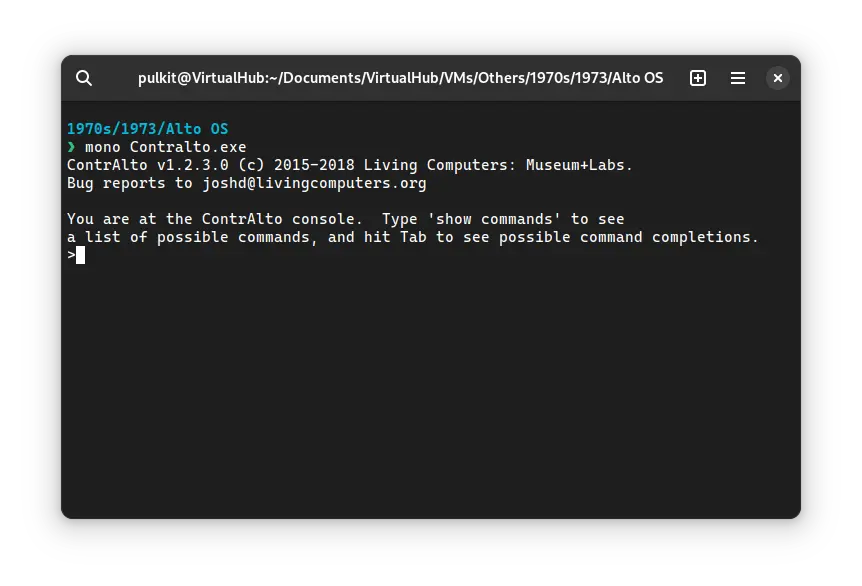862x586 pixels.
Task: Click the search icon in the header bar
Action: point(84,78)
